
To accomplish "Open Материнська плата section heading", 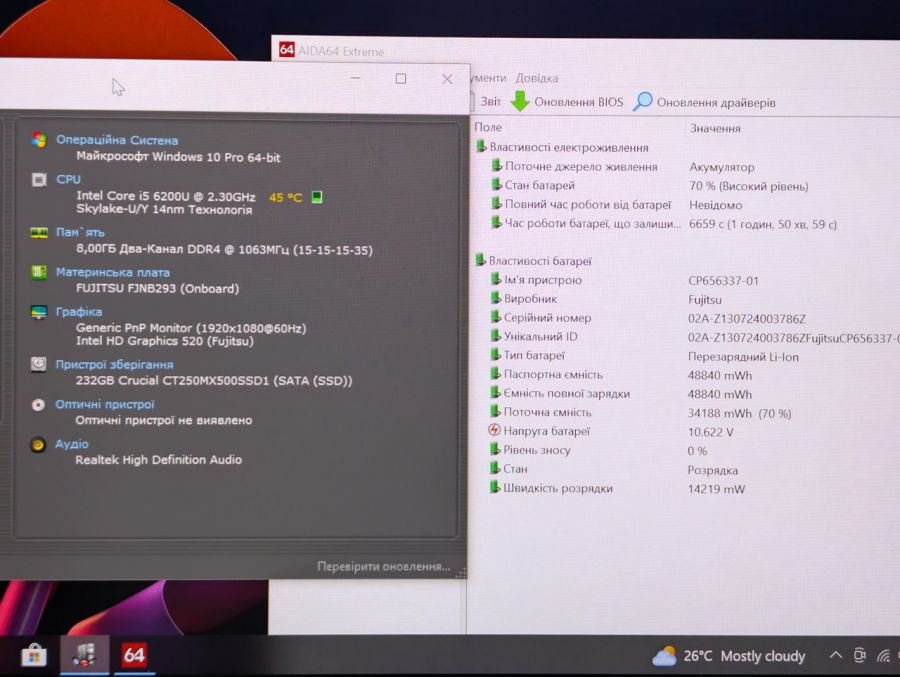I will [x=112, y=272].
